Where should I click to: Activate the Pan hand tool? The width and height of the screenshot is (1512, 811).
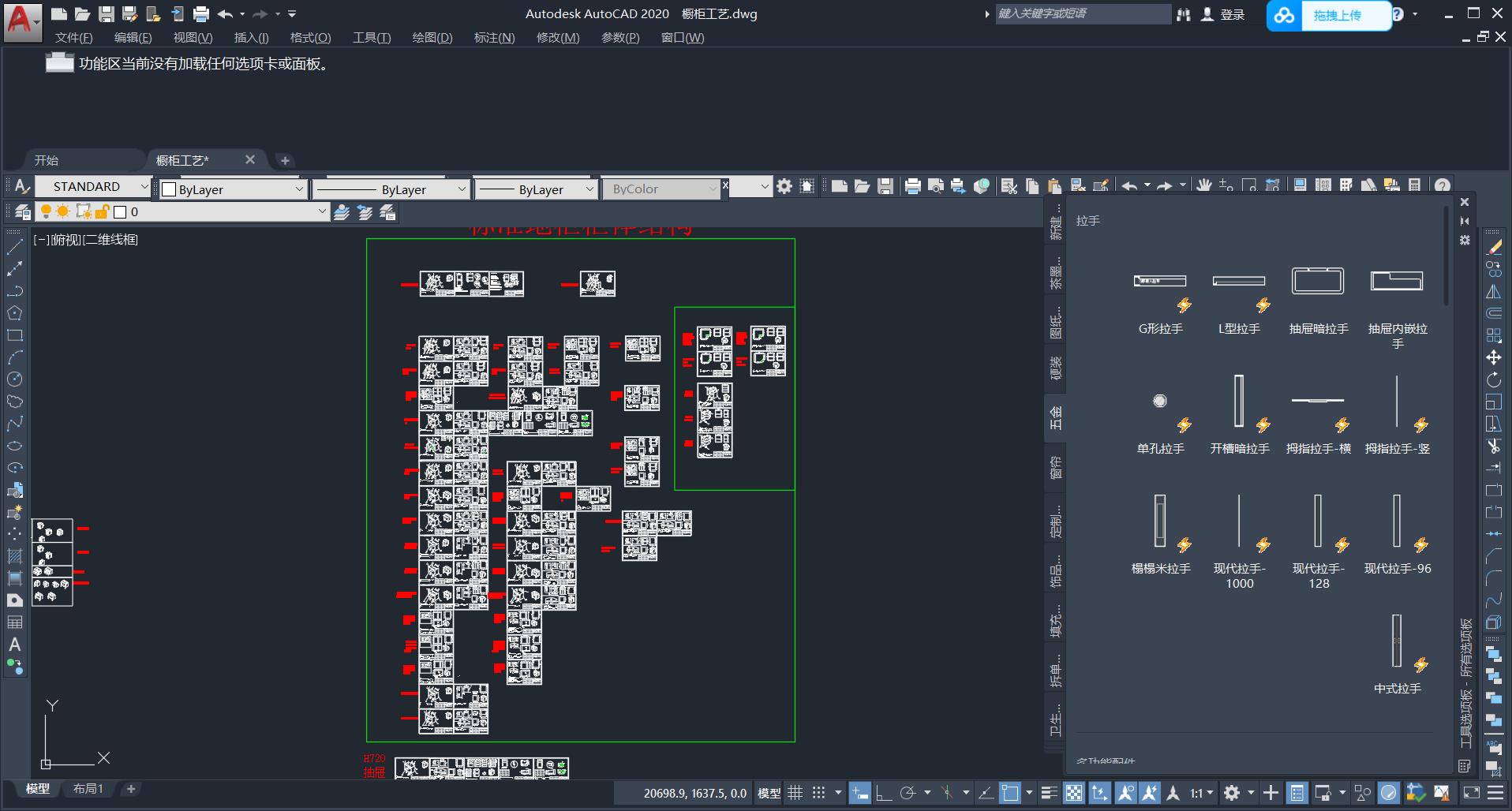[x=1203, y=186]
